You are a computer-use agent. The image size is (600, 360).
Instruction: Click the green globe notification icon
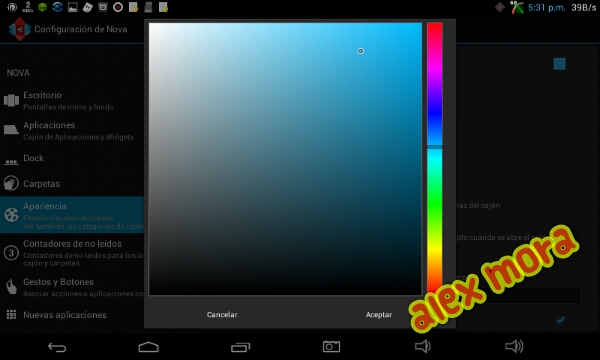click(x=42, y=7)
